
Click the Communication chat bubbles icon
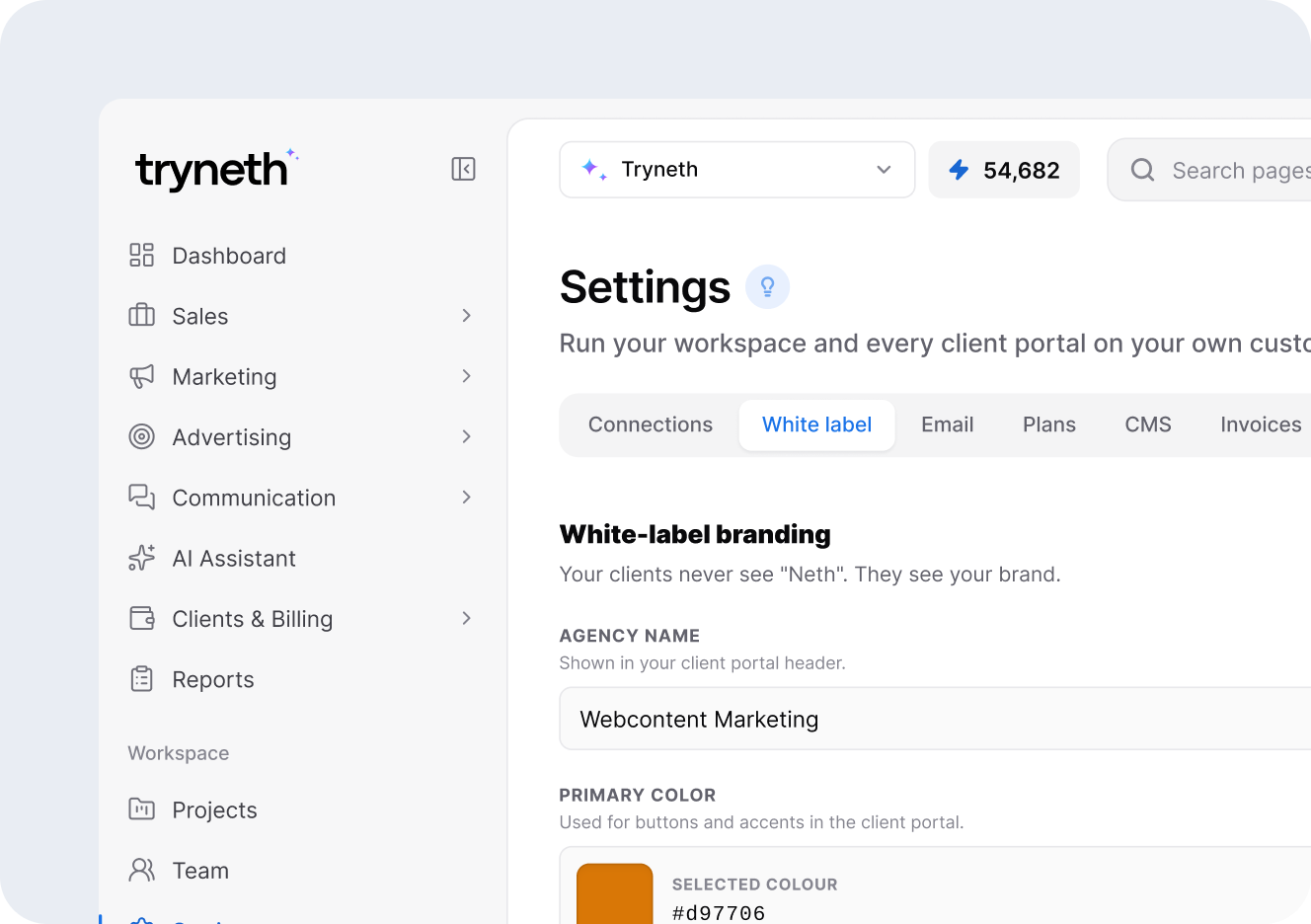pos(142,498)
